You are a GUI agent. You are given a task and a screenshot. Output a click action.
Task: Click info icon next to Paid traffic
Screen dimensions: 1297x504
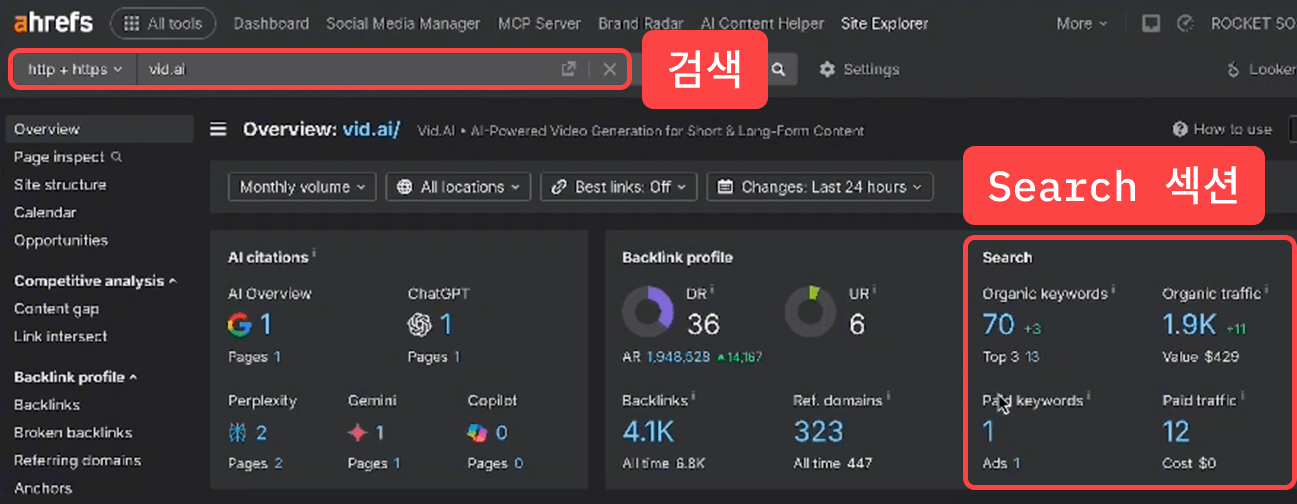pos(1244,397)
